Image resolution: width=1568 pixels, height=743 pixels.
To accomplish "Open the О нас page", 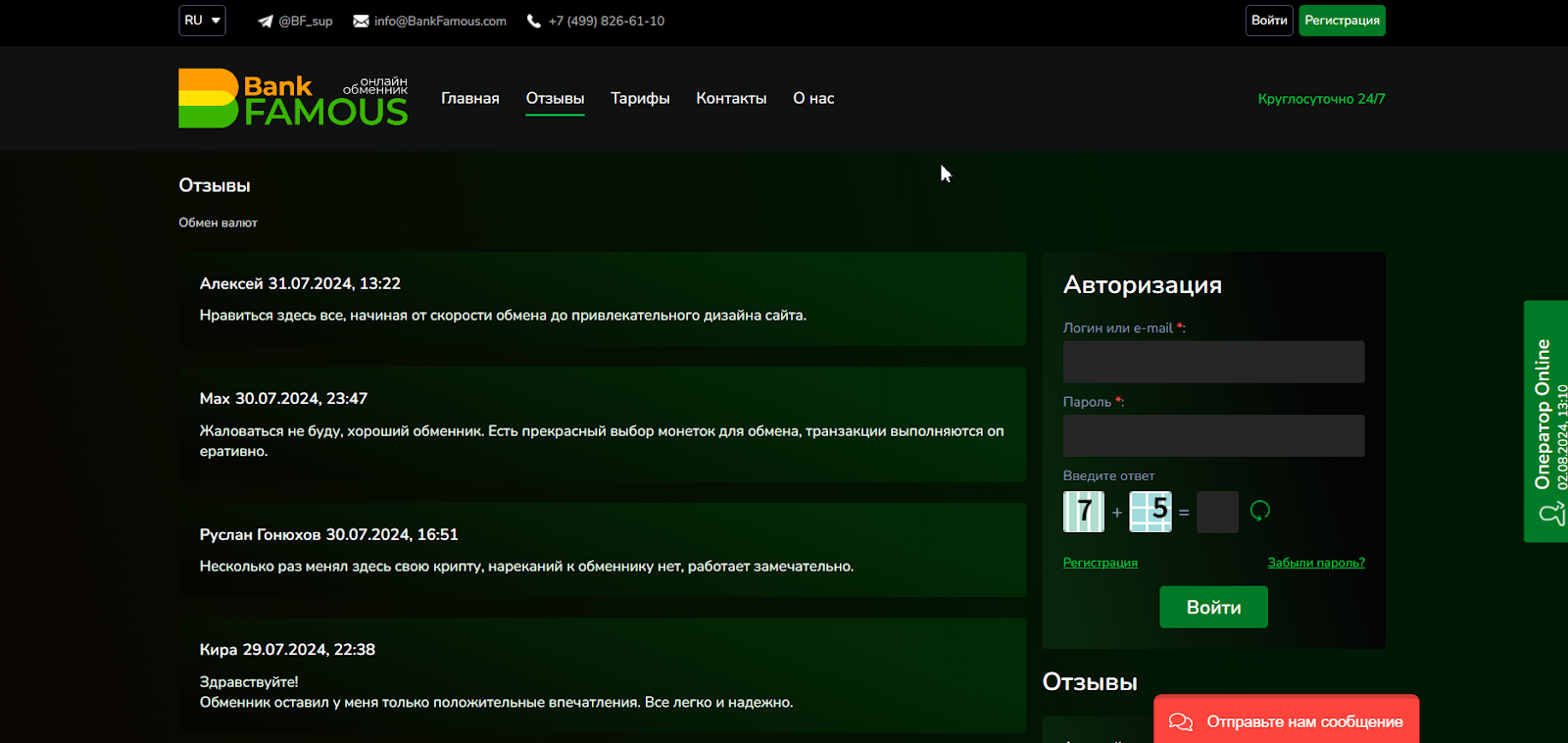I will [x=813, y=99].
